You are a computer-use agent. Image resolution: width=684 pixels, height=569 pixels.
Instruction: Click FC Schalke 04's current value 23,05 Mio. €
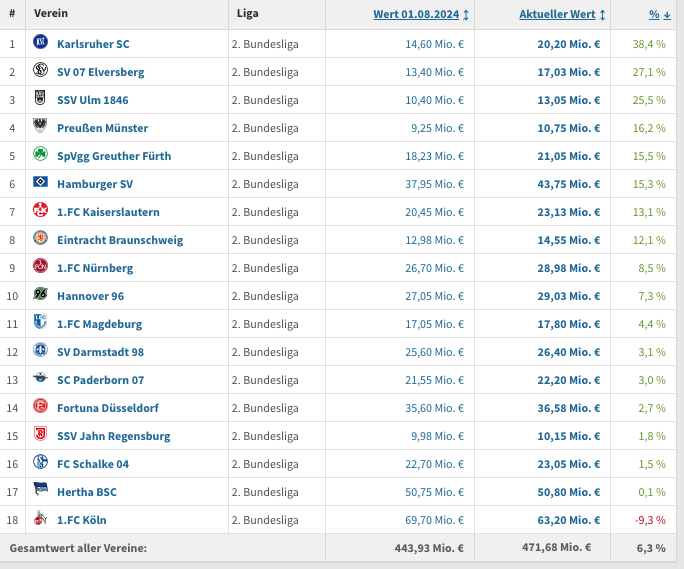[569, 464]
